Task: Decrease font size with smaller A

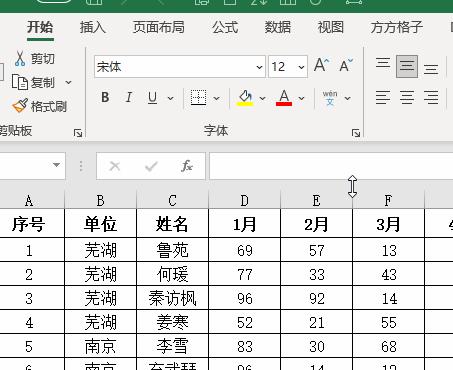Action: tap(346, 65)
